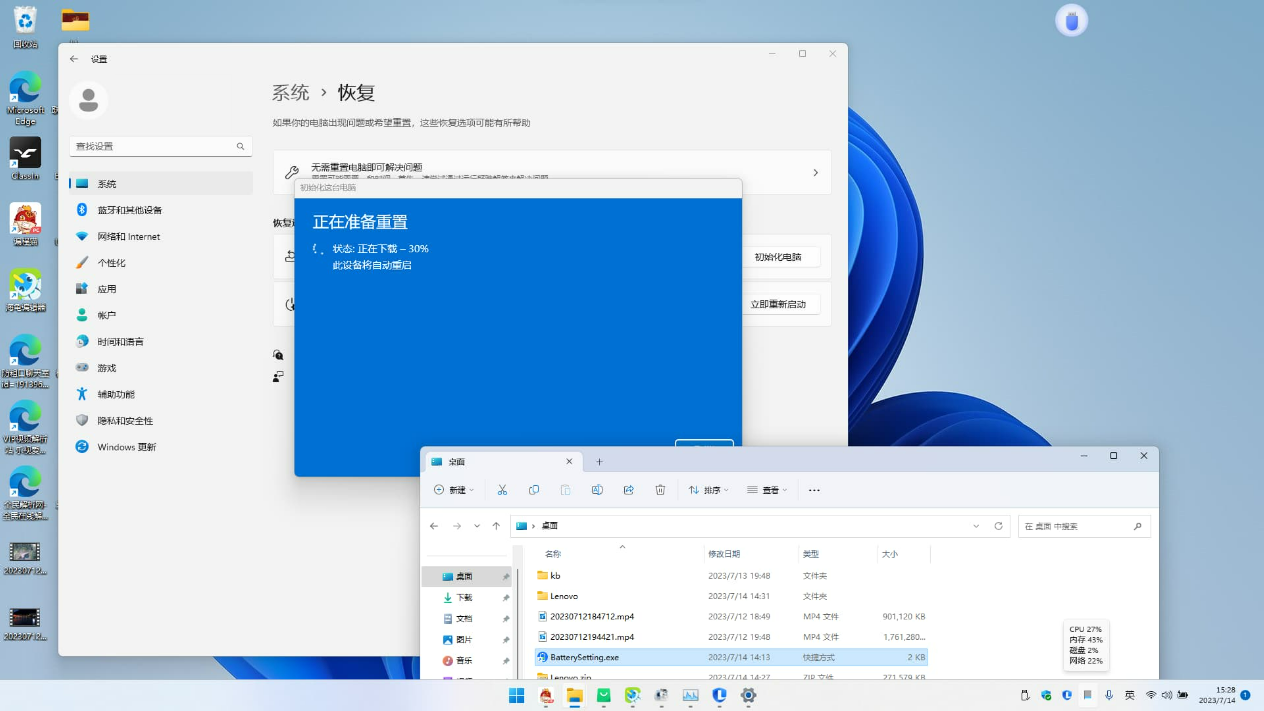Open 个性化 in Settings sidebar

tap(160, 263)
